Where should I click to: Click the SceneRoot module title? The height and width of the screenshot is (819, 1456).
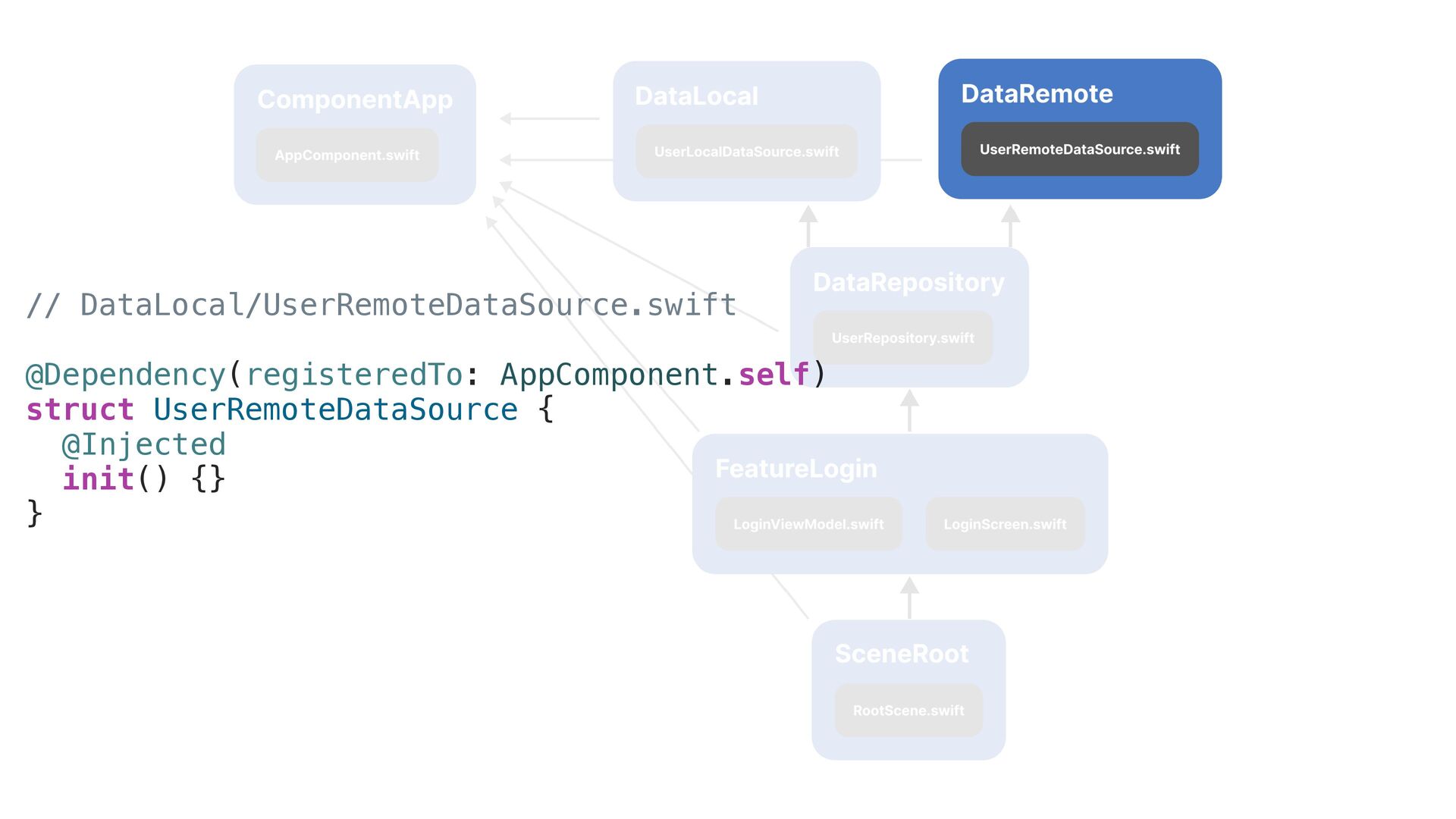coord(901,654)
